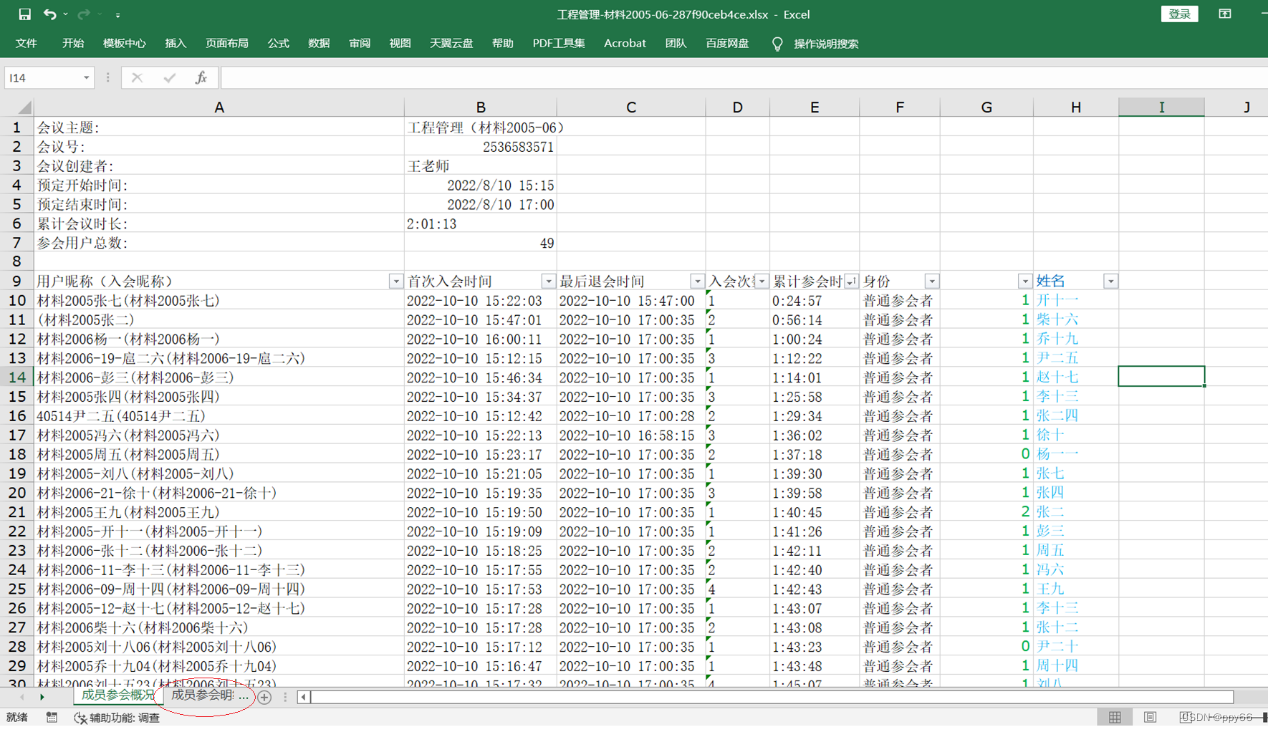Viewport: 1268px width, 732px height.
Task: Open the 天翼云盘 tab
Action: (451, 44)
